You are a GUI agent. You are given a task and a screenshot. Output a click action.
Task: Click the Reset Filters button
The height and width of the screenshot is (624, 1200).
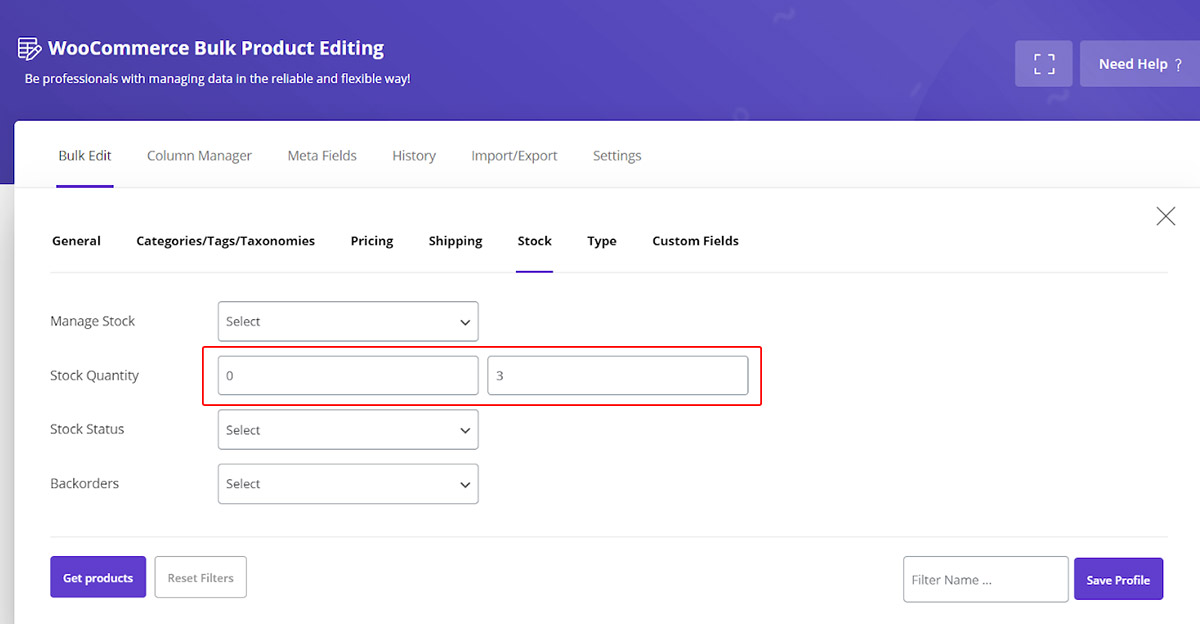click(201, 577)
